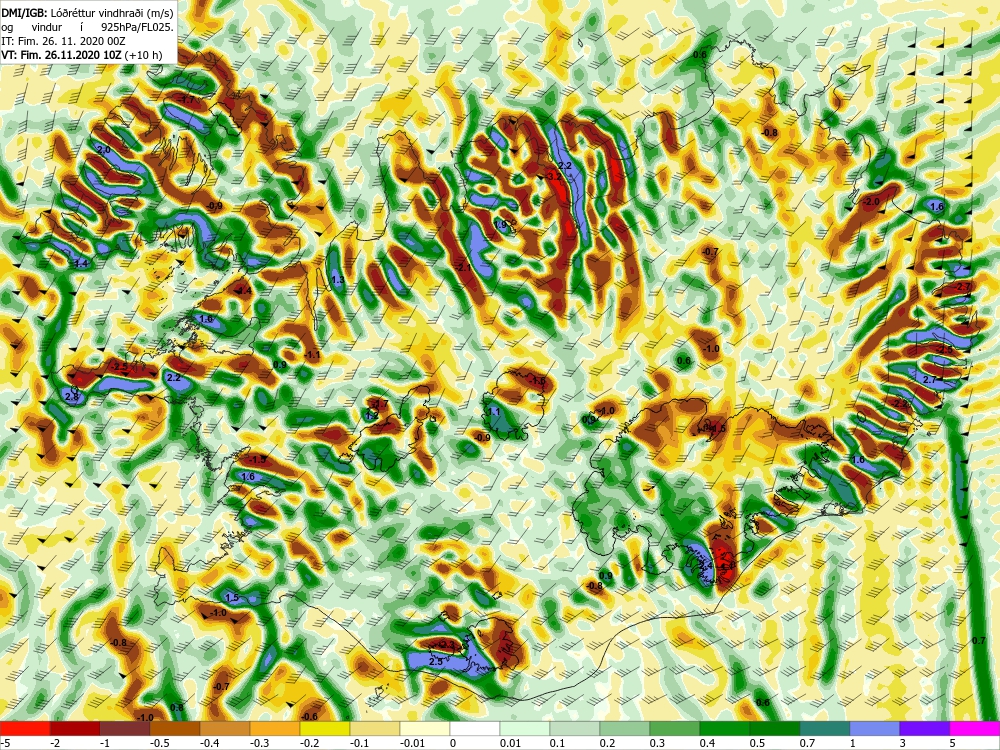Select the maroon legend swatch for -1 to -0.5
This screenshot has height=750, width=1000.
[125, 728]
